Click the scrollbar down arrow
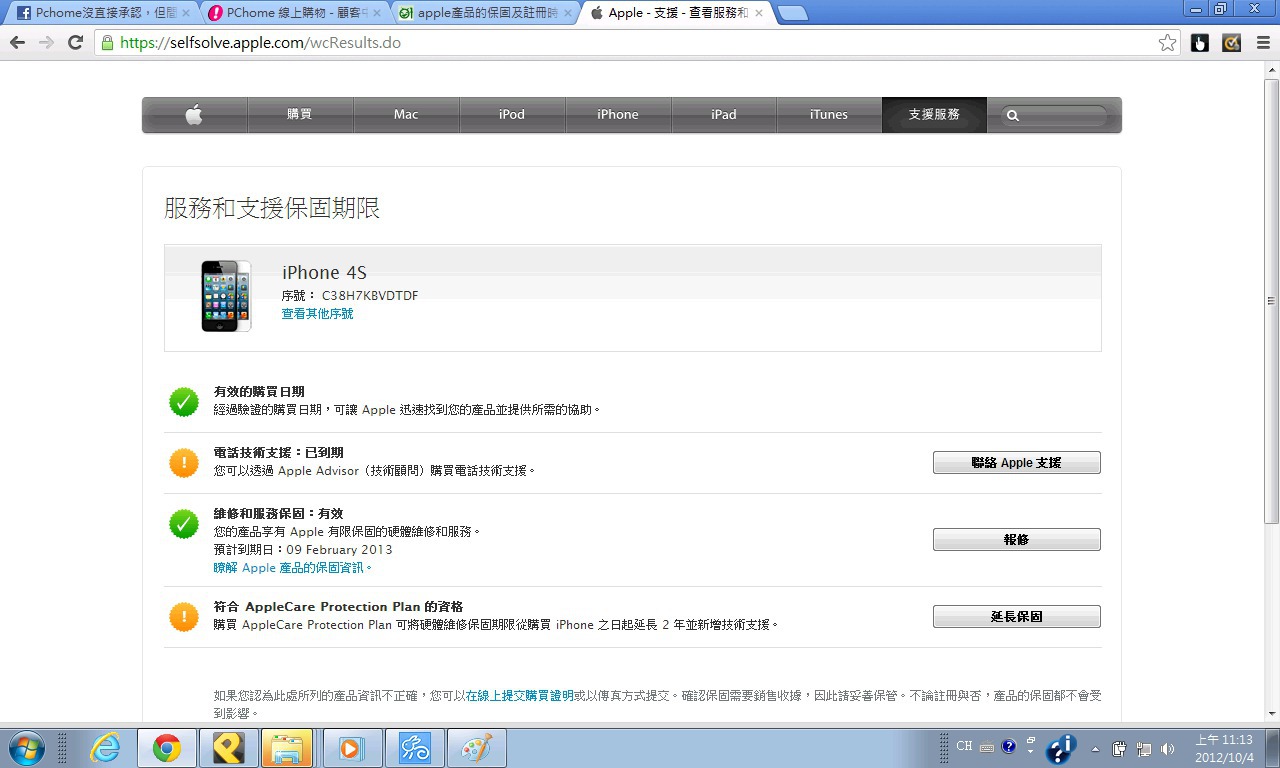The height and width of the screenshot is (768, 1280). [x=1272, y=713]
